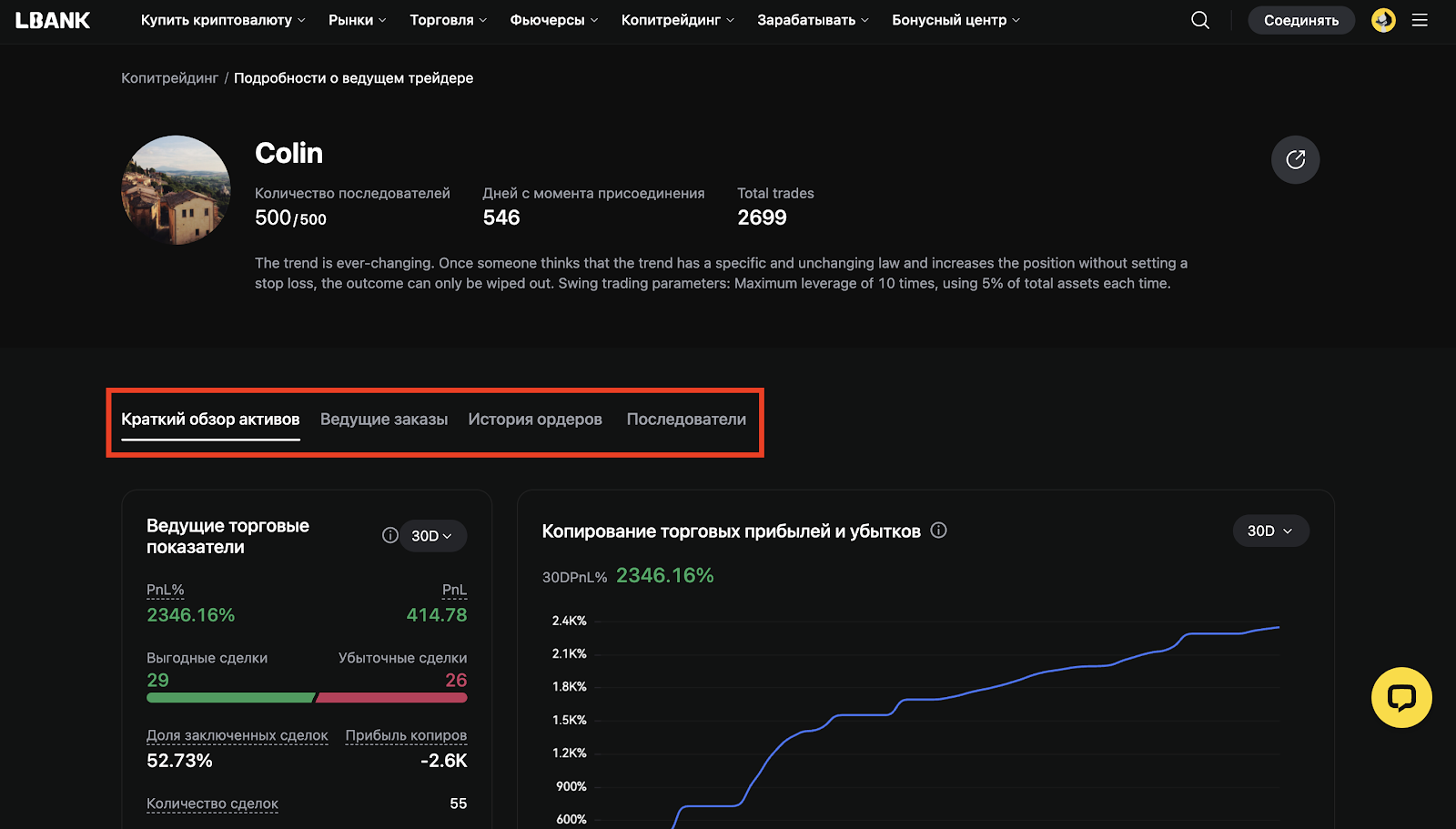The height and width of the screenshot is (829, 1456).
Task: Click the -2.6K copier profit value
Action: [x=444, y=761]
